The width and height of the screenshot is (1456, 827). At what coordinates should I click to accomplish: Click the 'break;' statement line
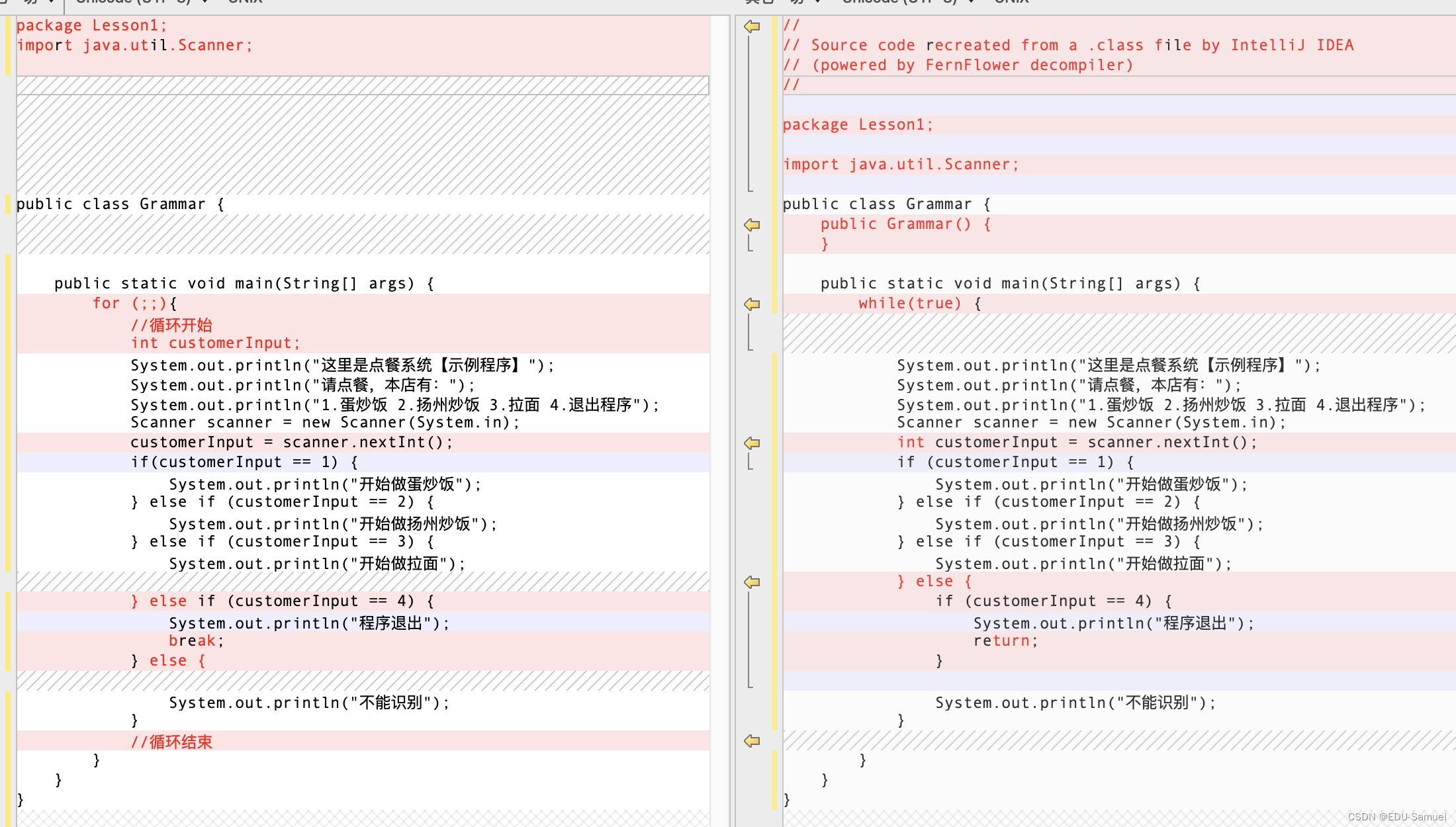point(197,641)
